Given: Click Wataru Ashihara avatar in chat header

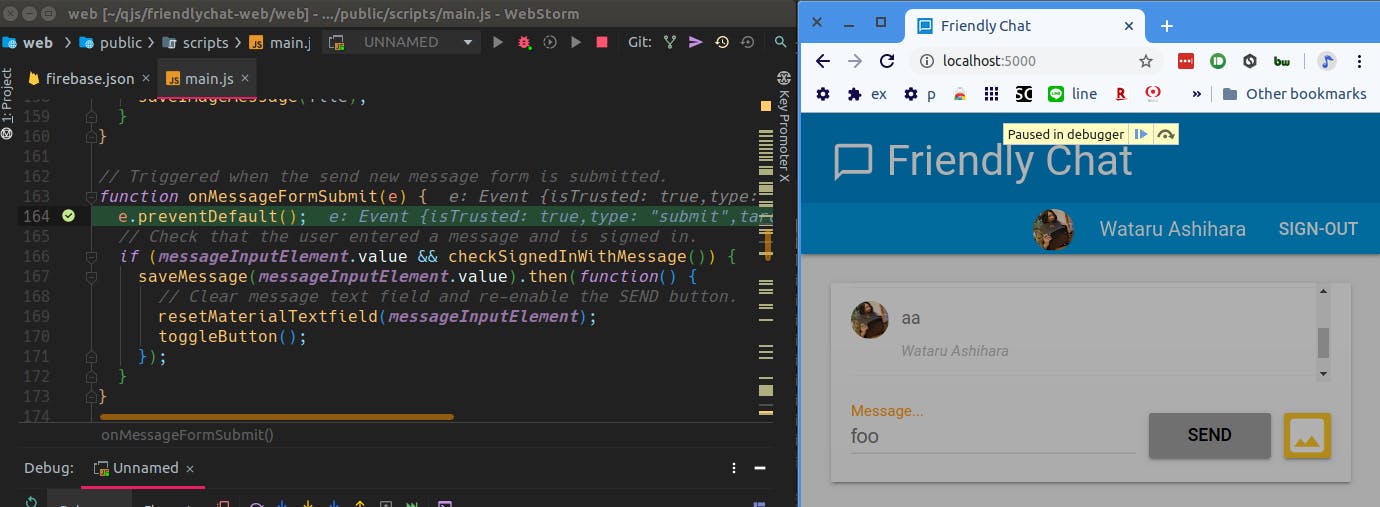Looking at the screenshot, I should point(1053,229).
